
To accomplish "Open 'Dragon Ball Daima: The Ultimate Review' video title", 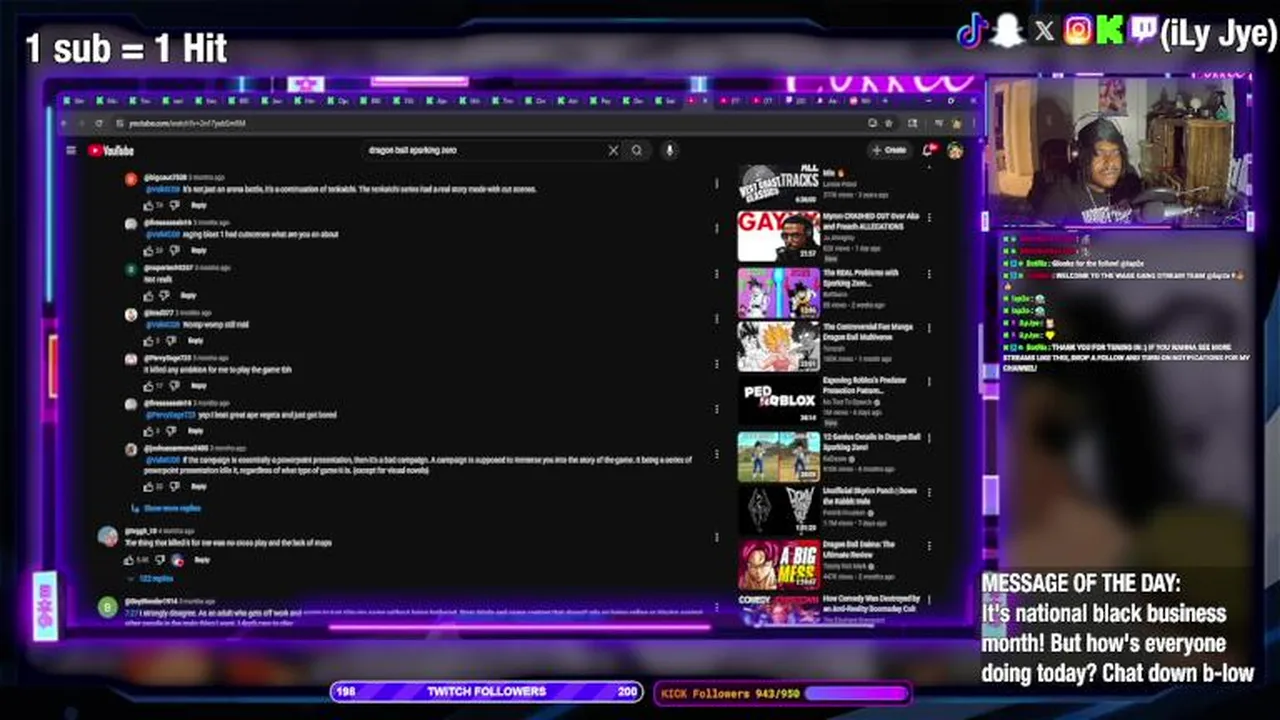I will pos(859,549).
